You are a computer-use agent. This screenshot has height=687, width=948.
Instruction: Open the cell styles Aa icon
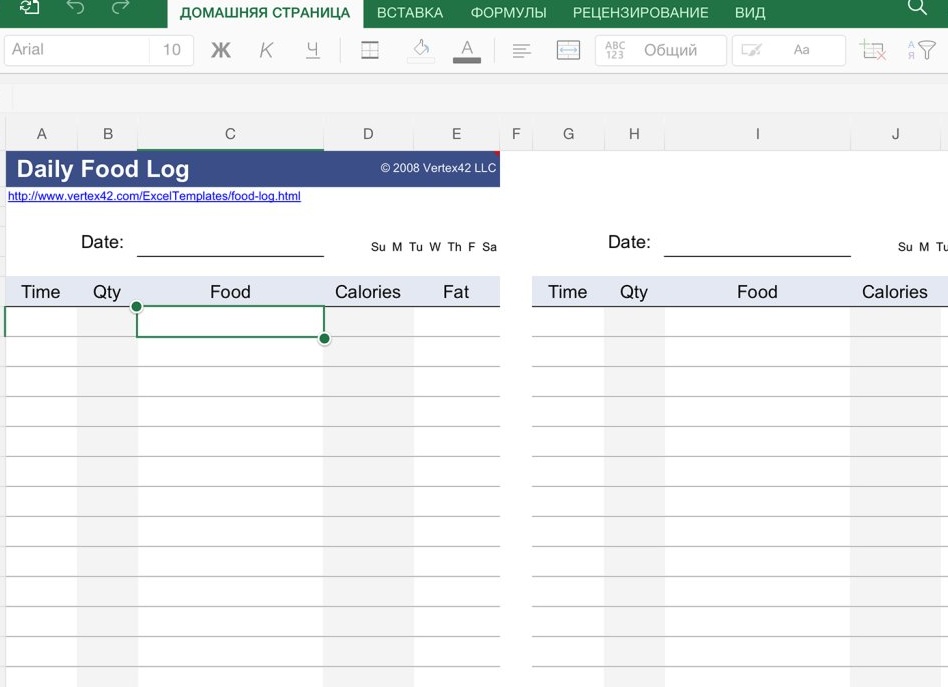801,50
